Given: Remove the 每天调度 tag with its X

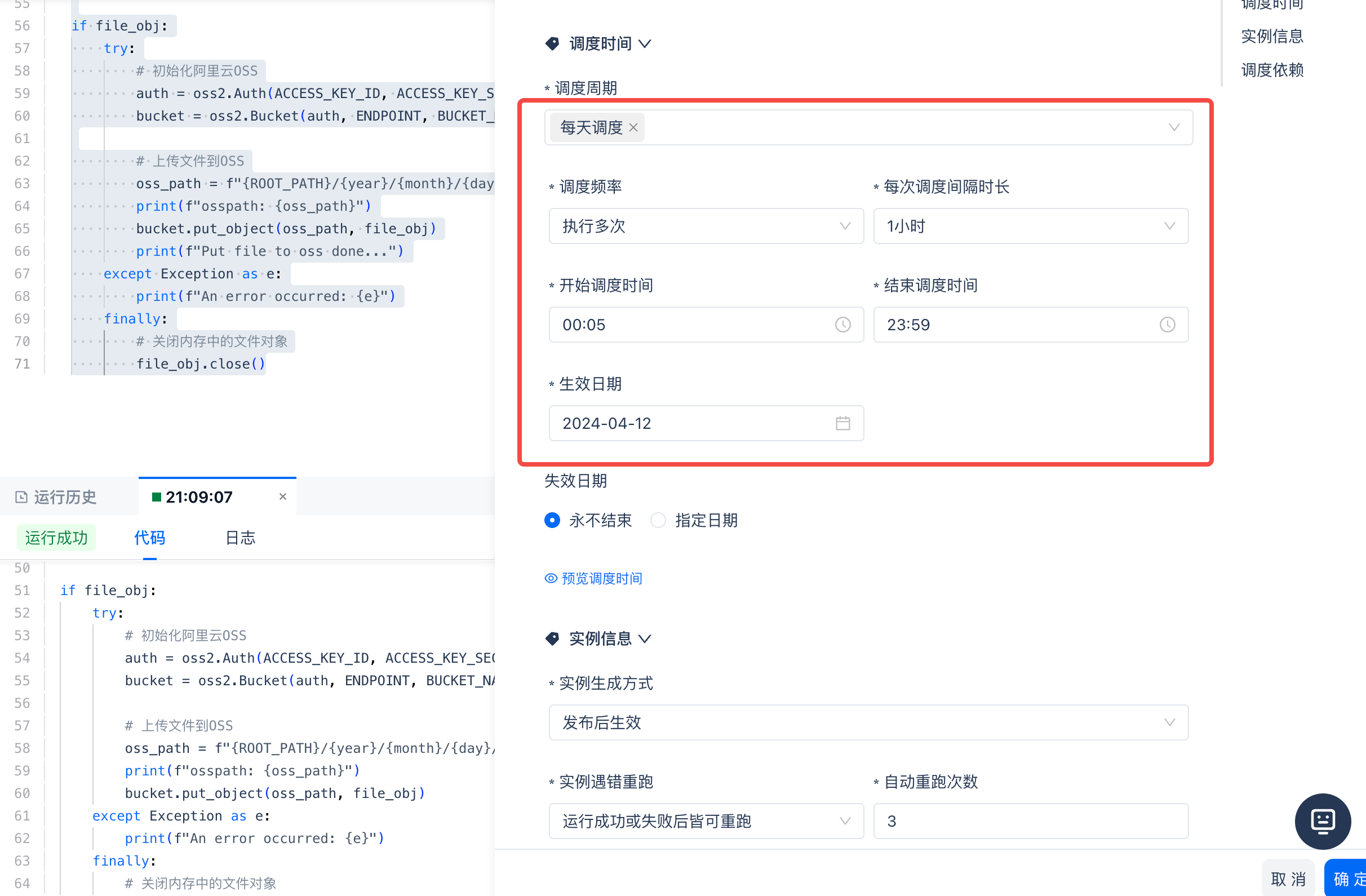Looking at the screenshot, I should [x=633, y=127].
